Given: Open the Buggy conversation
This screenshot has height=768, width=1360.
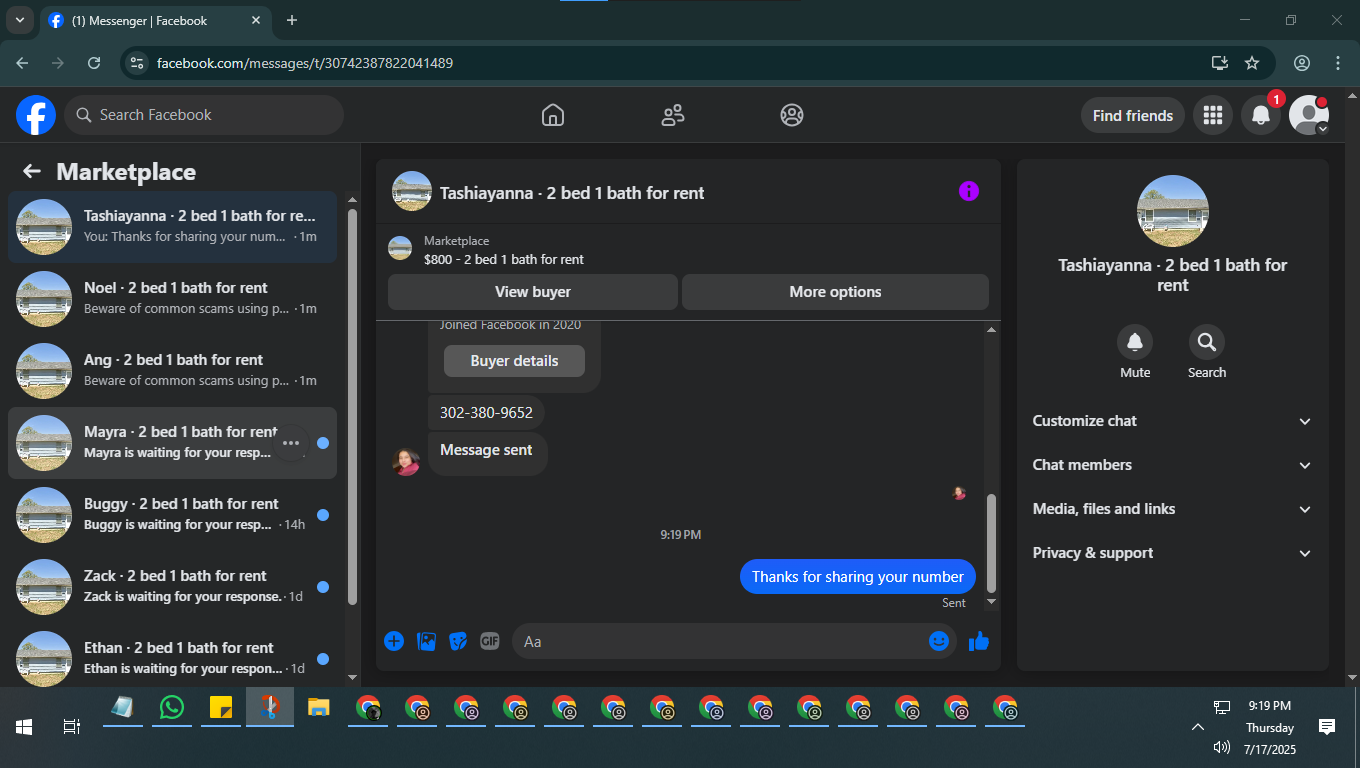Looking at the screenshot, I should (173, 515).
